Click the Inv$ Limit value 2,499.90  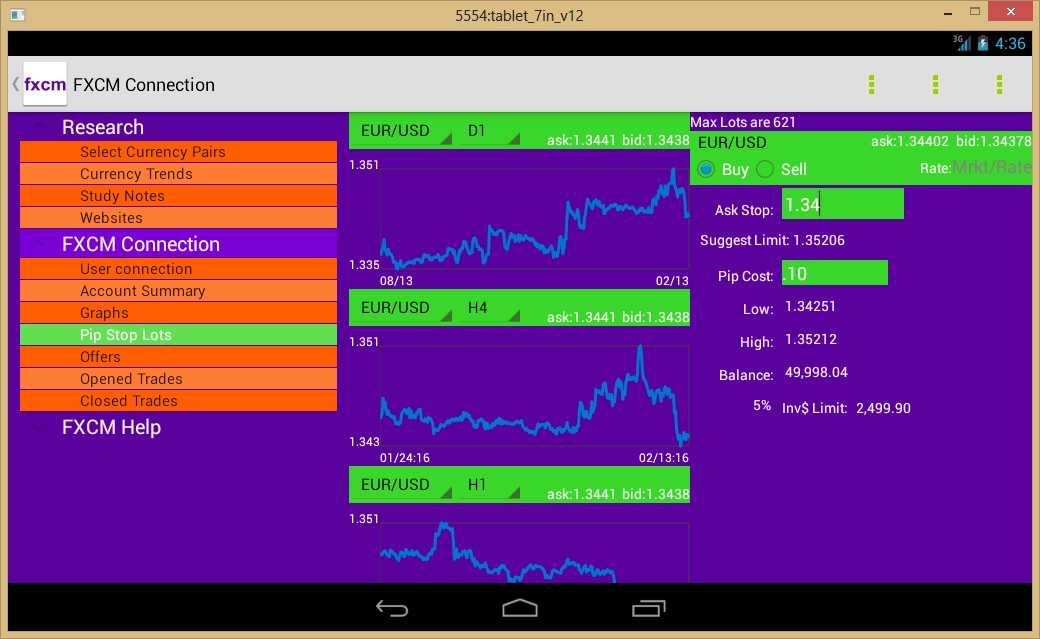point(883,409)
